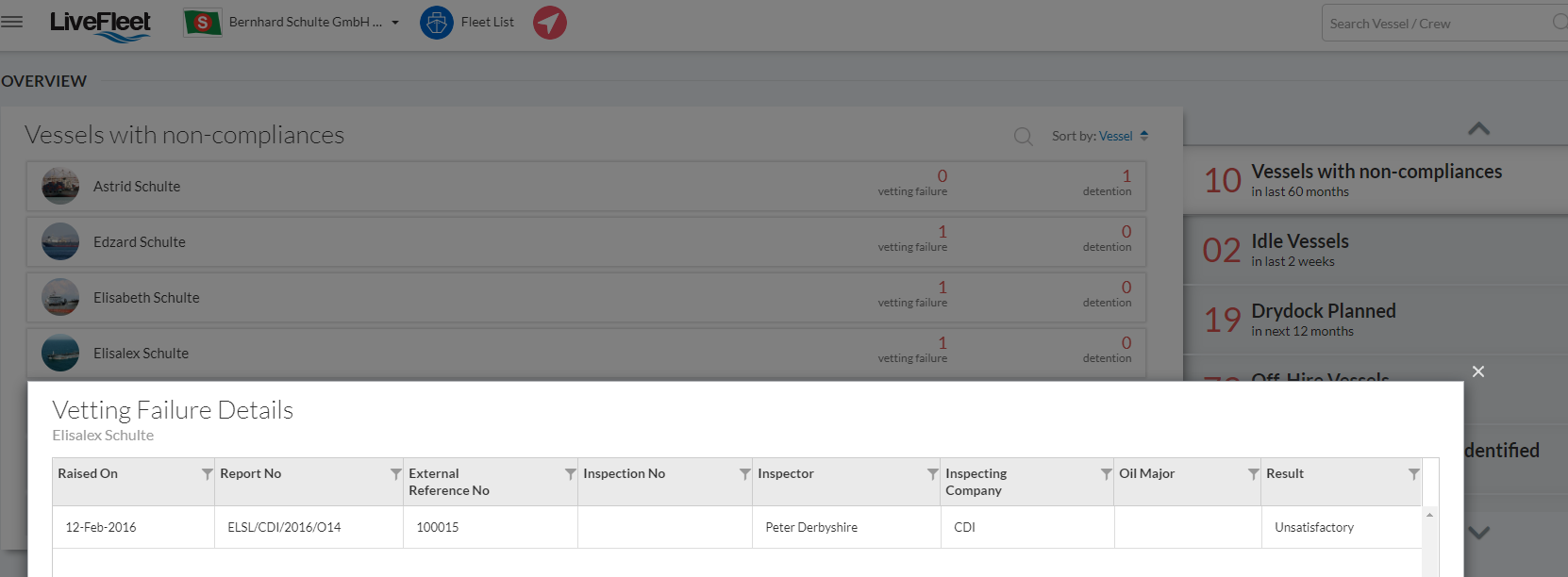Open the Result column filter
This screenshot has width=1568, height=577.
pos(1414,474)
